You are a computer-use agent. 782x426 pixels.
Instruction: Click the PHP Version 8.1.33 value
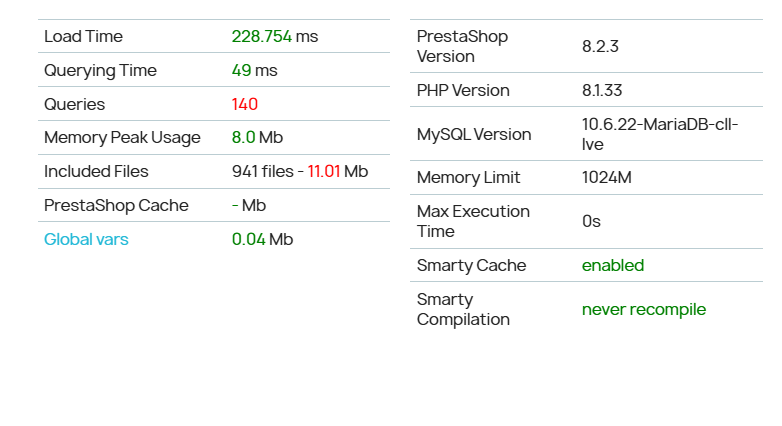[602, 90]
